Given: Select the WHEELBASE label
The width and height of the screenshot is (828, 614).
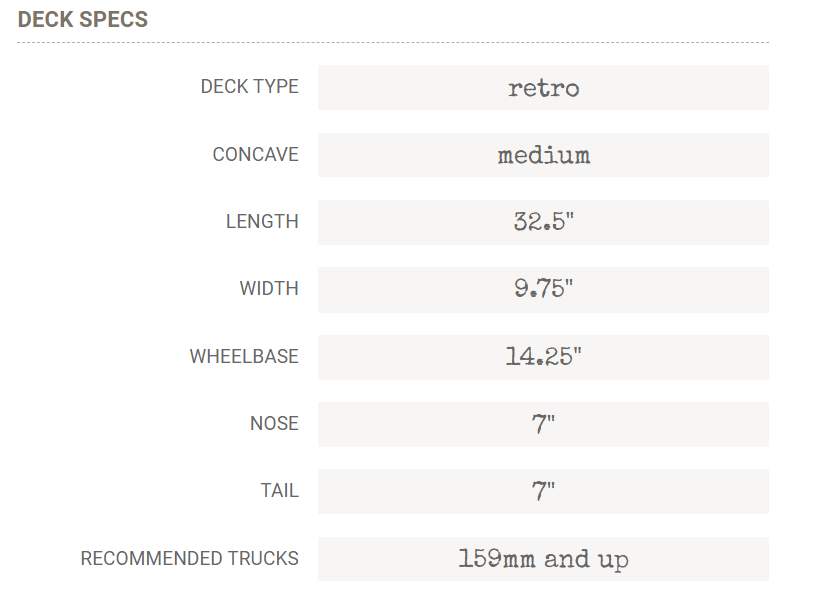Looking at the screenshot, I should 244,357.
